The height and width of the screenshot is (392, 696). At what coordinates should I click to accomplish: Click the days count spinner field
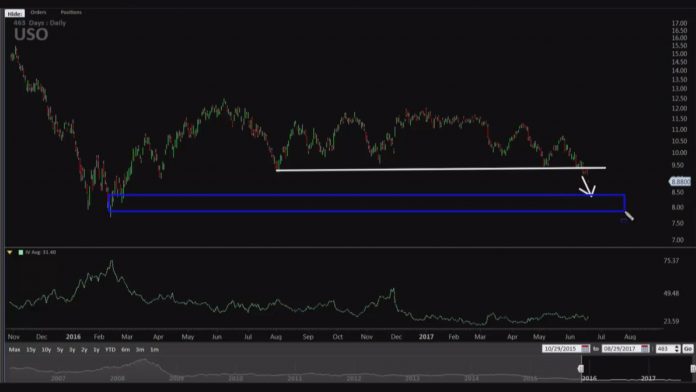(x=668, y=349)
